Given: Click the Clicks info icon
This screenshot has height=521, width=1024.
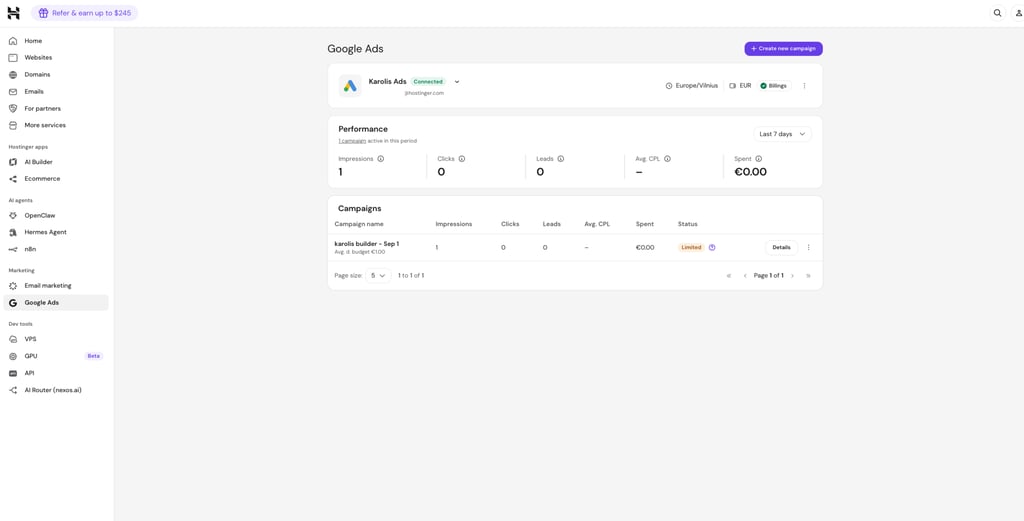Looking at the screenshot, I should pos(462,159).
